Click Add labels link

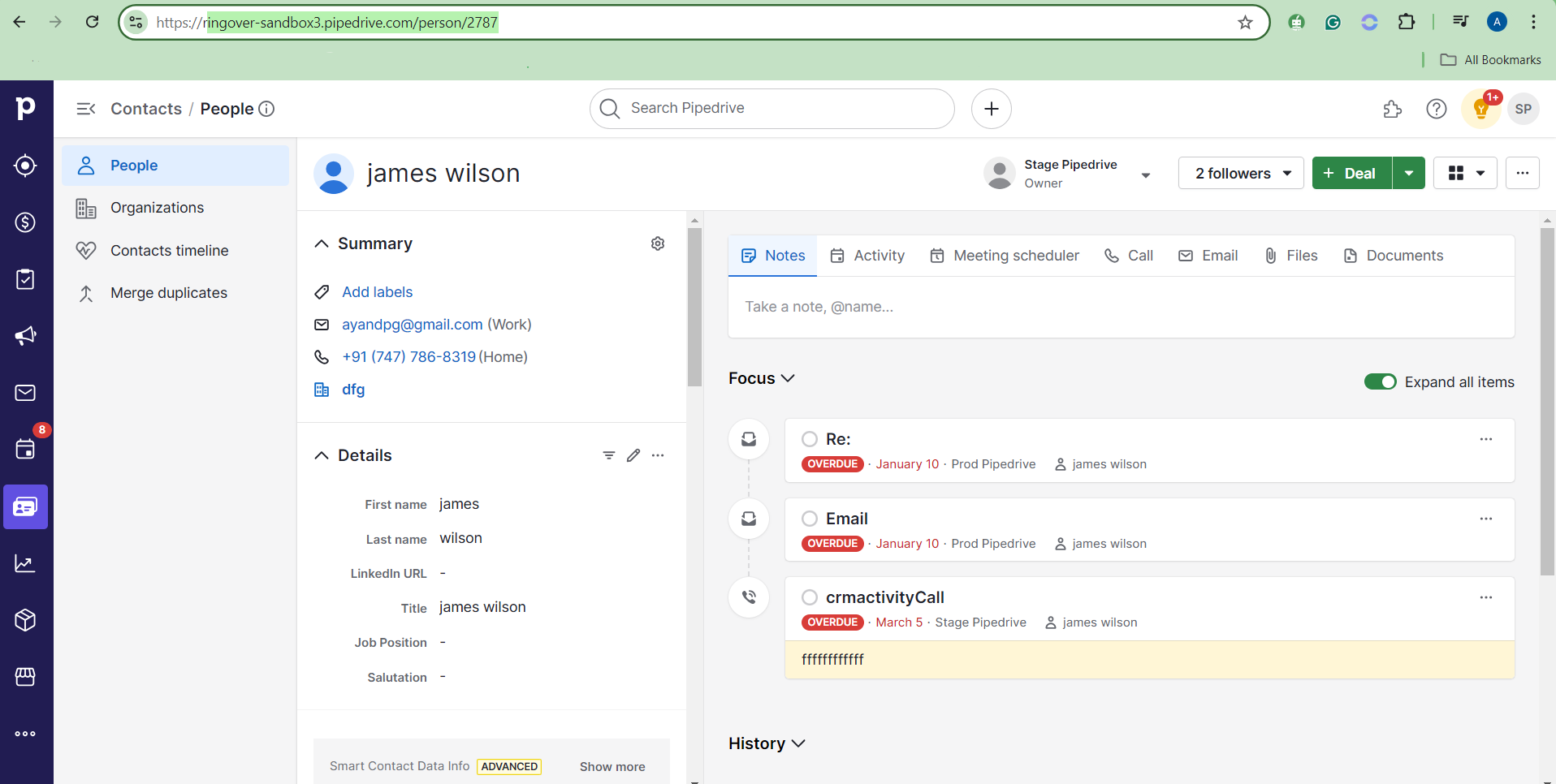378,292
